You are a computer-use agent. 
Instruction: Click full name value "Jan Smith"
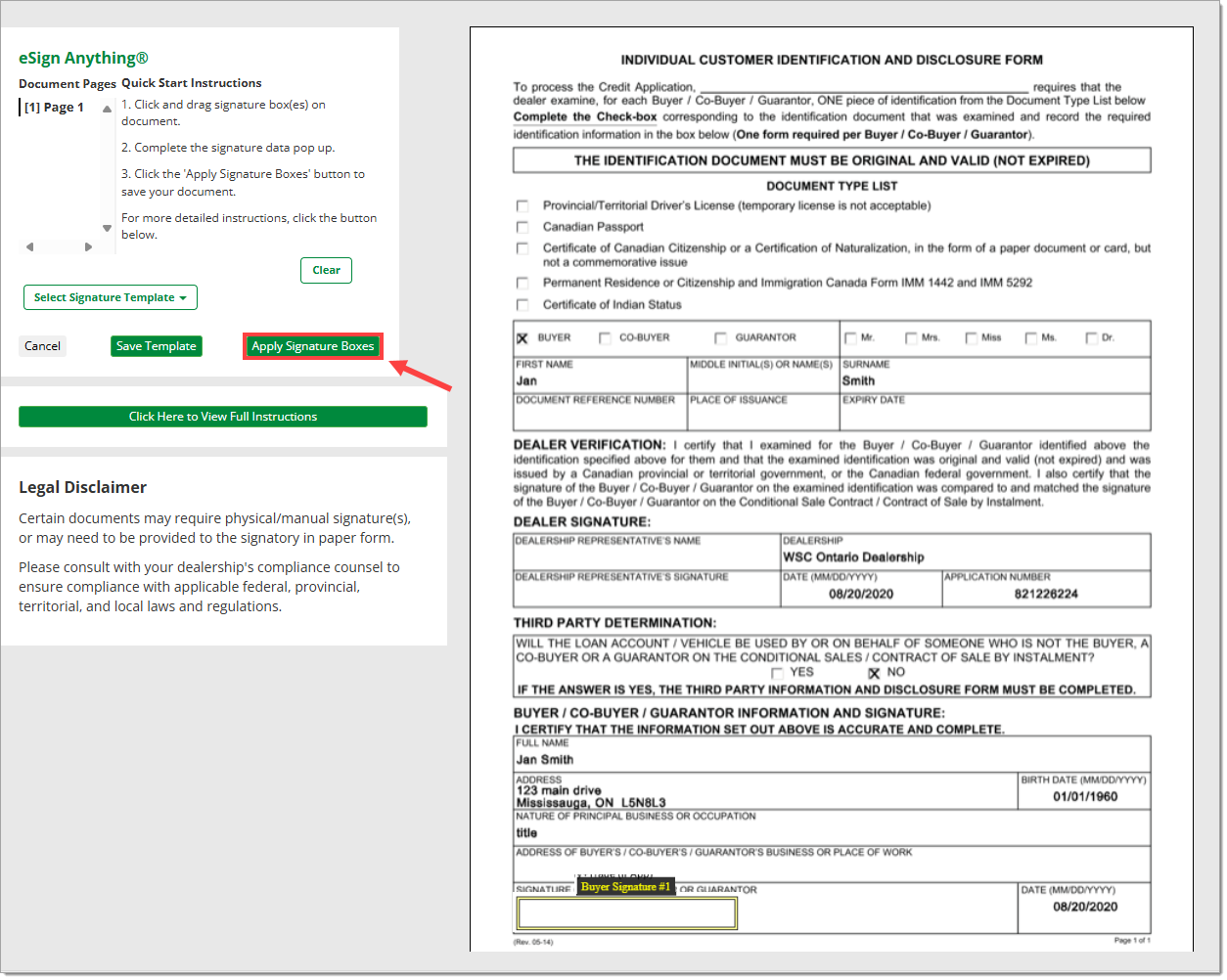coord(545,760)
